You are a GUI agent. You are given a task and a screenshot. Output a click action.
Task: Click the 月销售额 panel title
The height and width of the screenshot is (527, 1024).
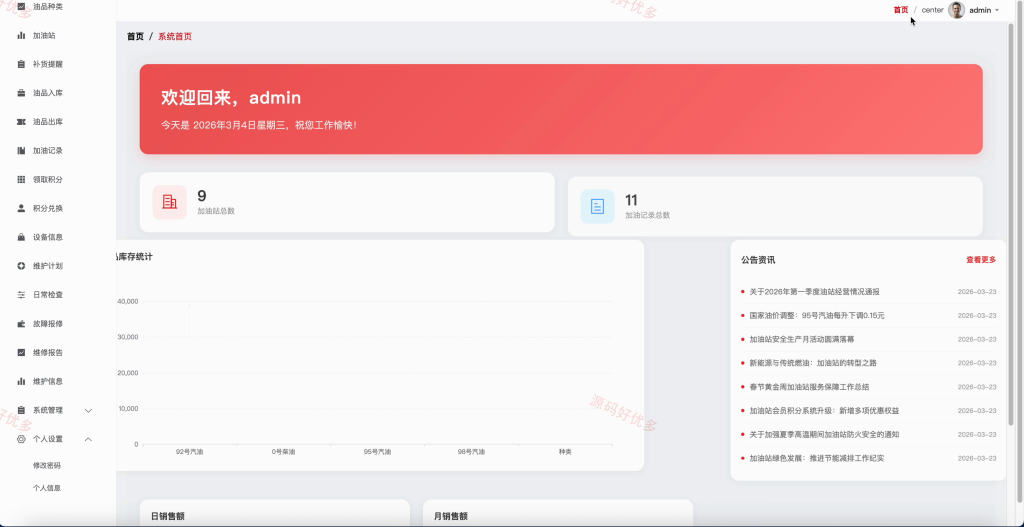(451, 516)
